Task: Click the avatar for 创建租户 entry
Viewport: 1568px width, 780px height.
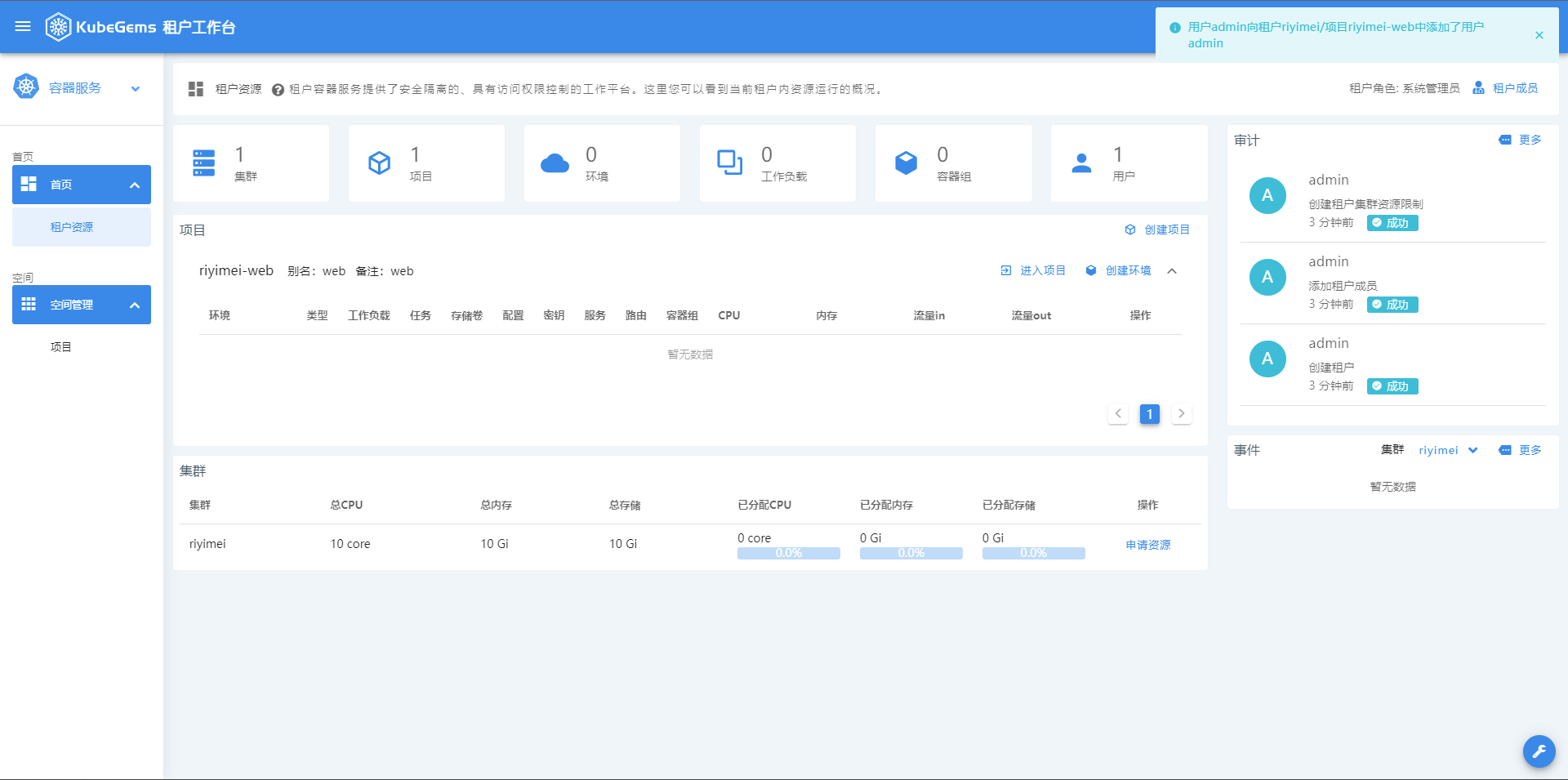Action: click(1267, 359)
